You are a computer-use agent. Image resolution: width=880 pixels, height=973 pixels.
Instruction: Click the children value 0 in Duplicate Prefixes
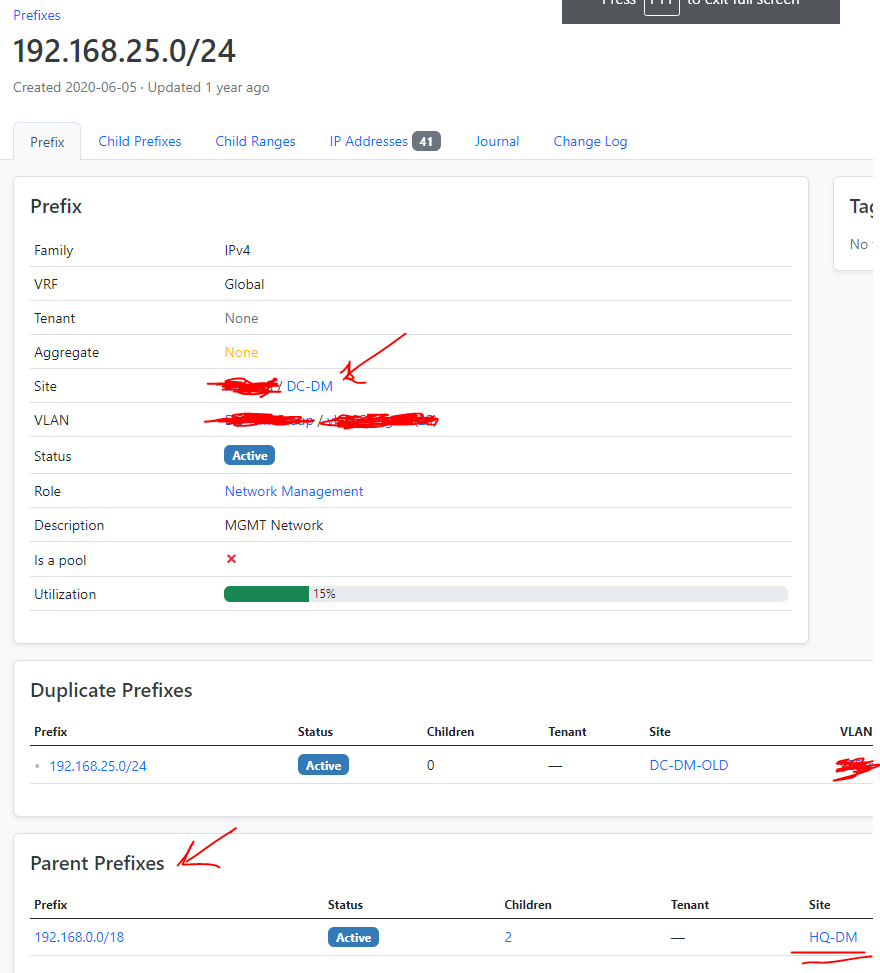point(431,765)
